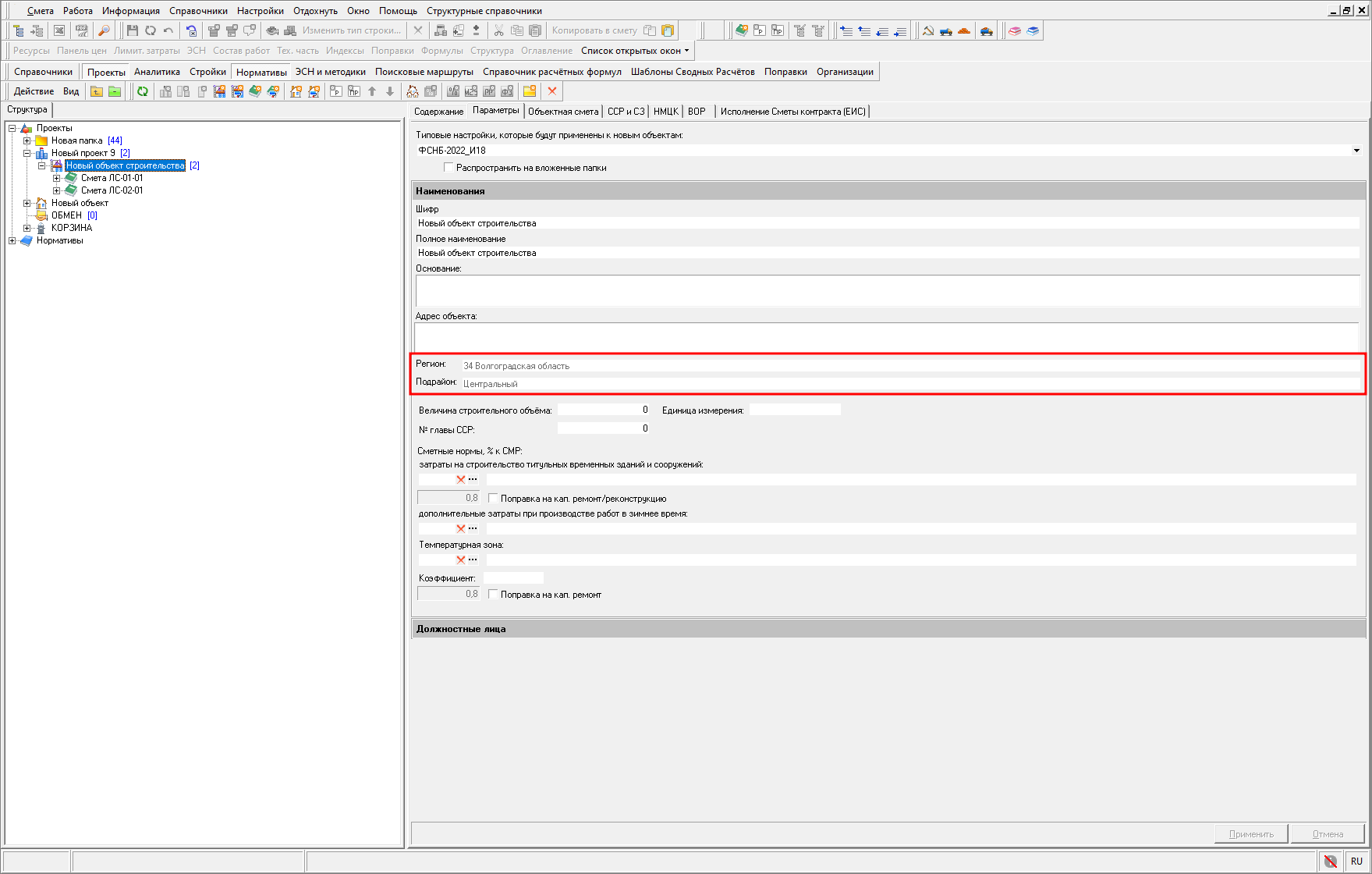Open the ФСНБ-2022_И18 settings dropdown
The width and height of the screenshot is (1372, 874).
coord(1356,151)
